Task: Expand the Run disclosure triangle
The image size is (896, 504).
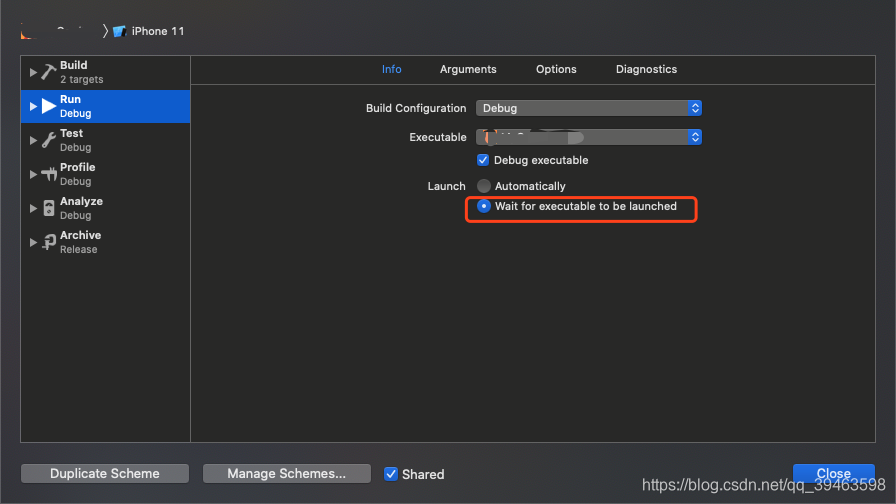Action: (33, 106)
